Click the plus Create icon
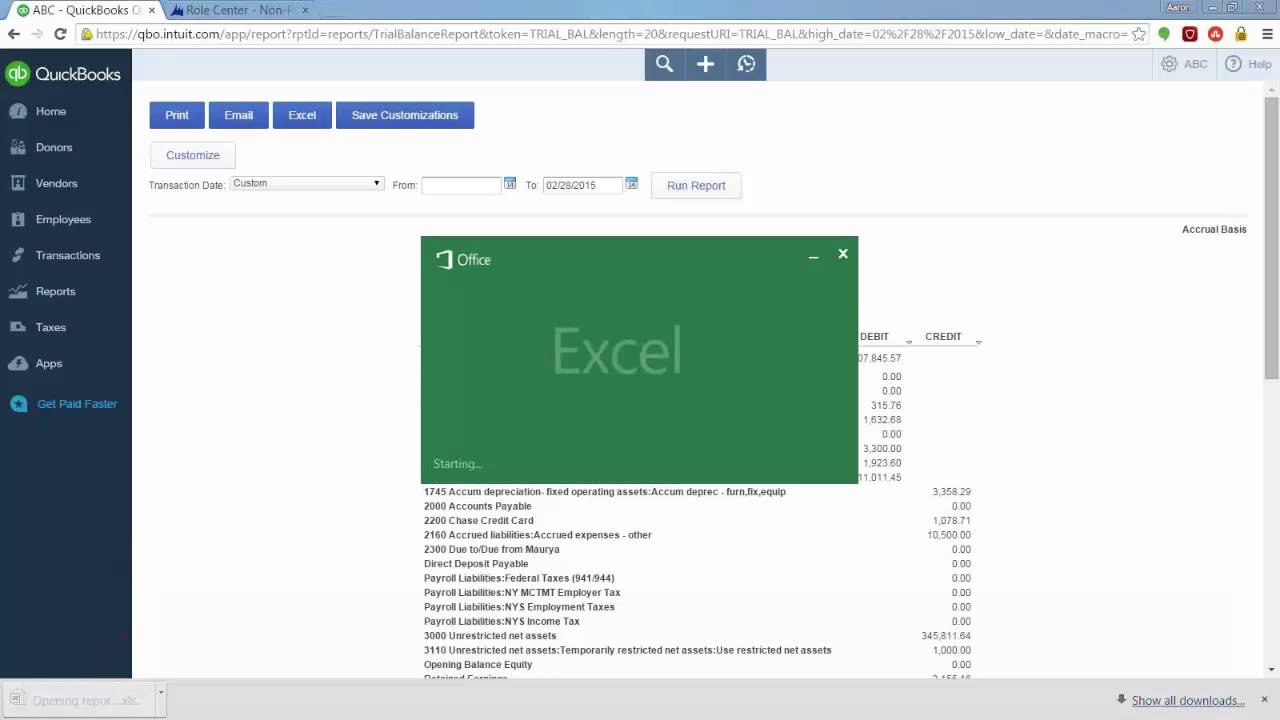1280x720 pixels. [x=705, y=64]
